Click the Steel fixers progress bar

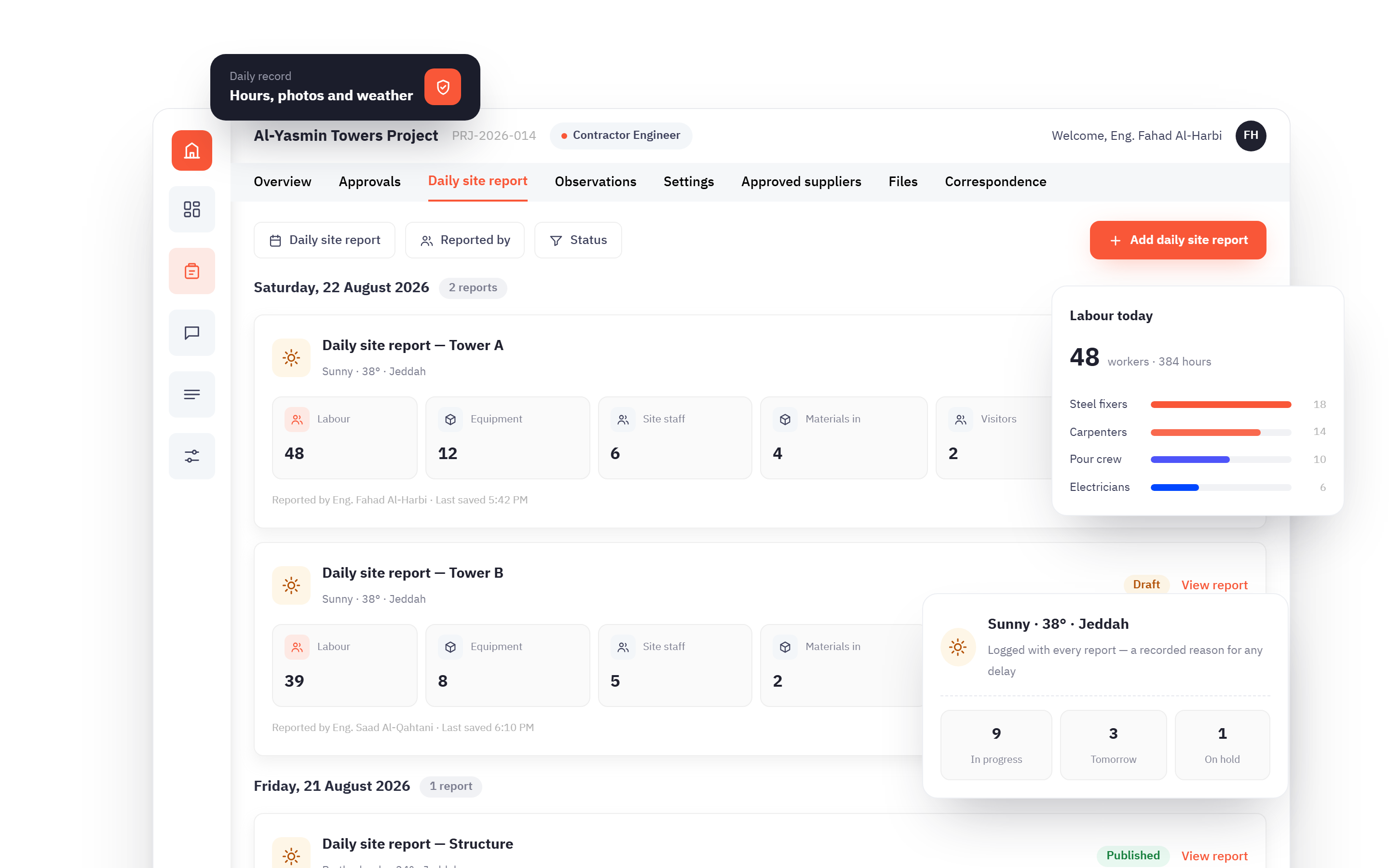[x=1221, y=405]
